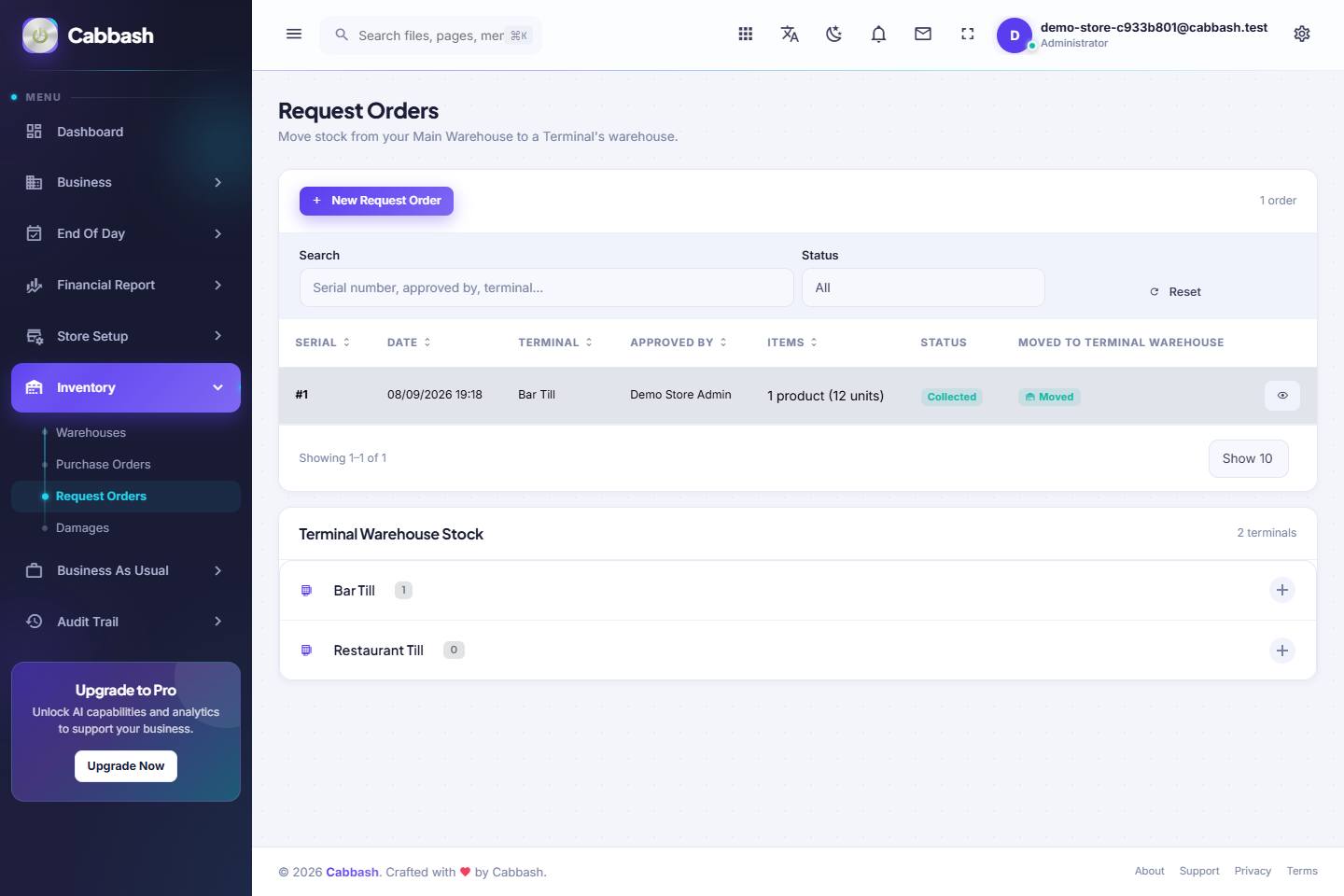Open Dashboard in the sidebar
This screenshot has height=896, width=1344.
(x=126, y=132)
